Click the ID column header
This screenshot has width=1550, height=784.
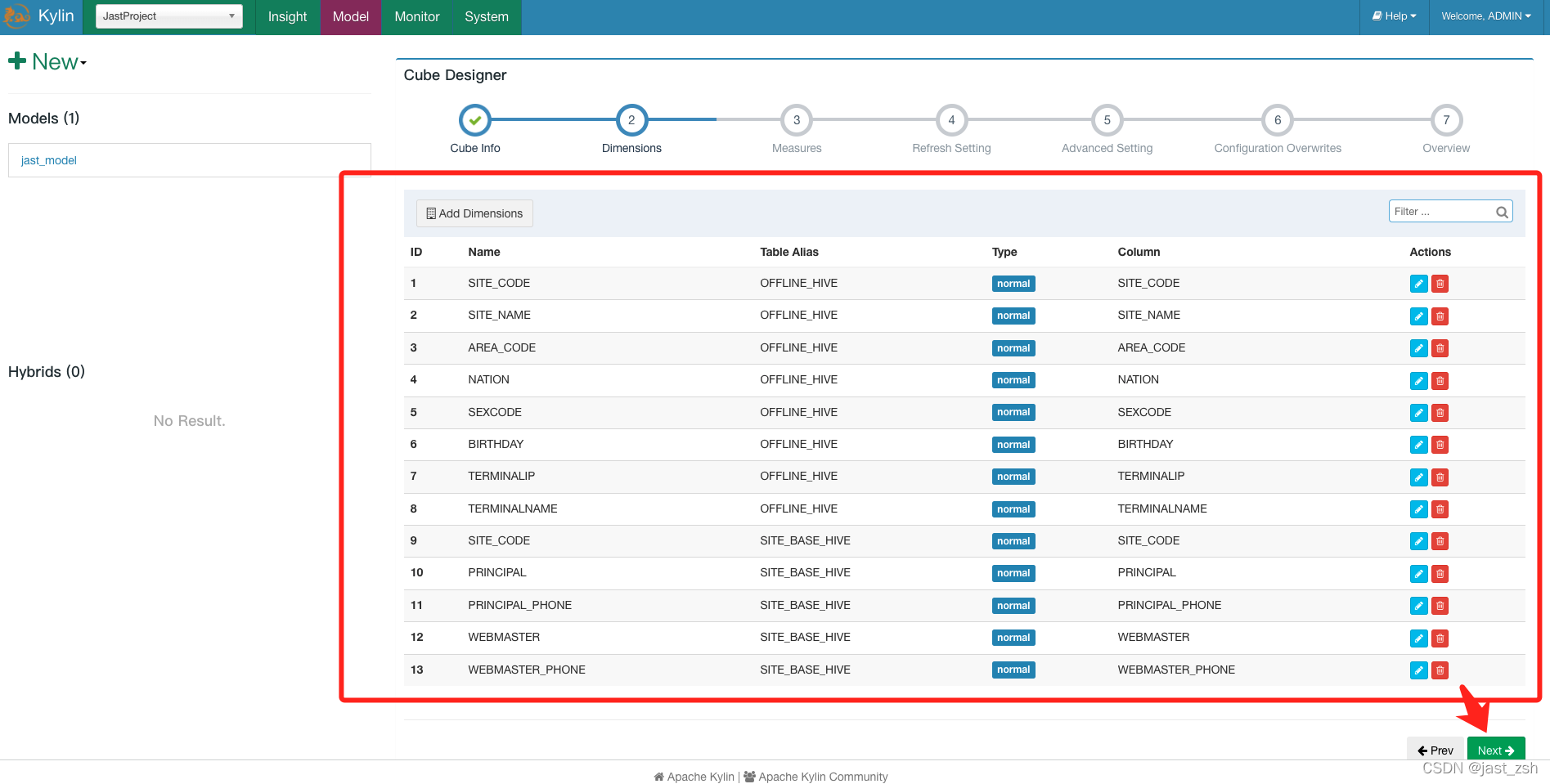(416, 252)
